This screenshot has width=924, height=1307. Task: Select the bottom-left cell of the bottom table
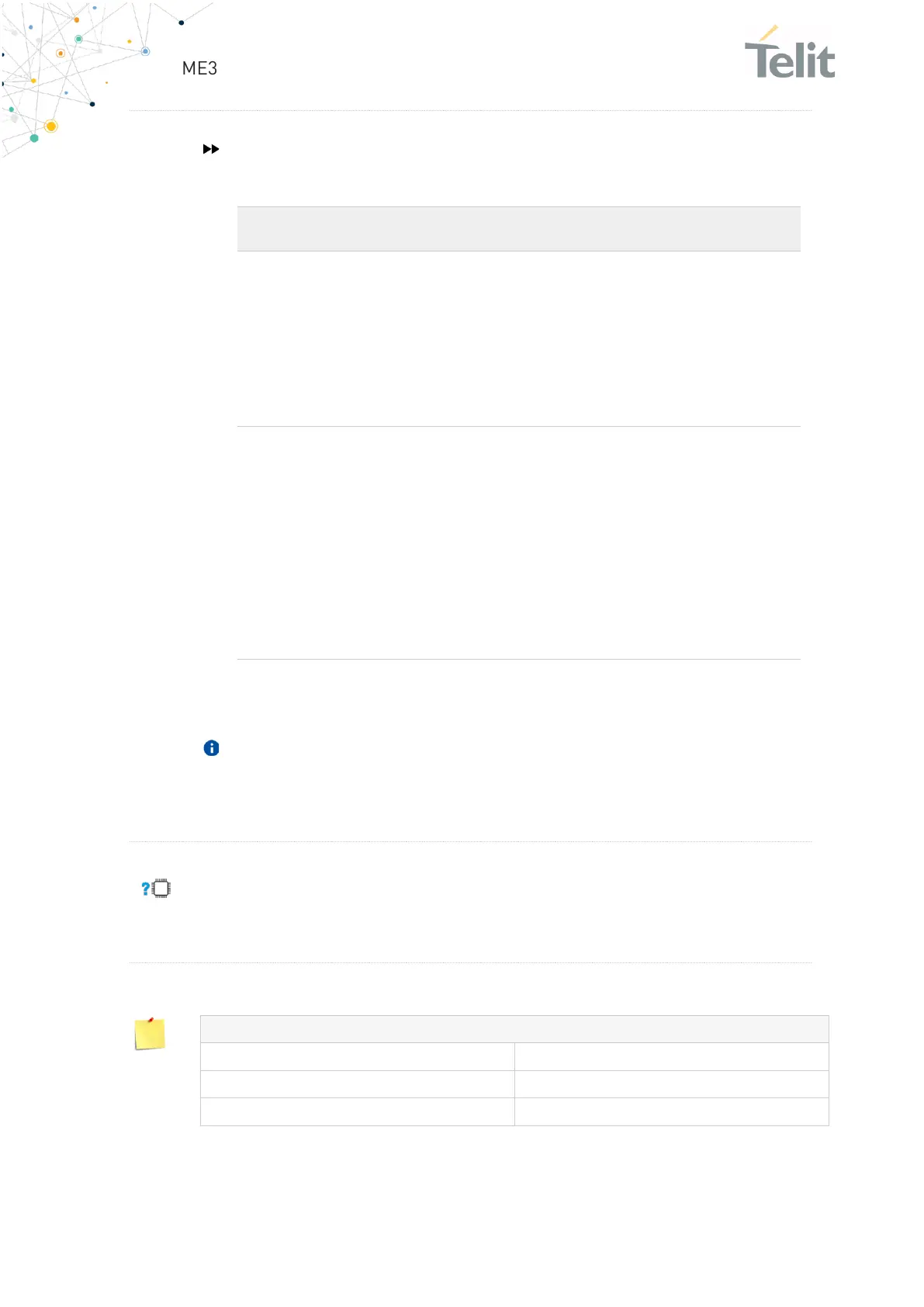pyautogui.click(x=357, y=1111)
